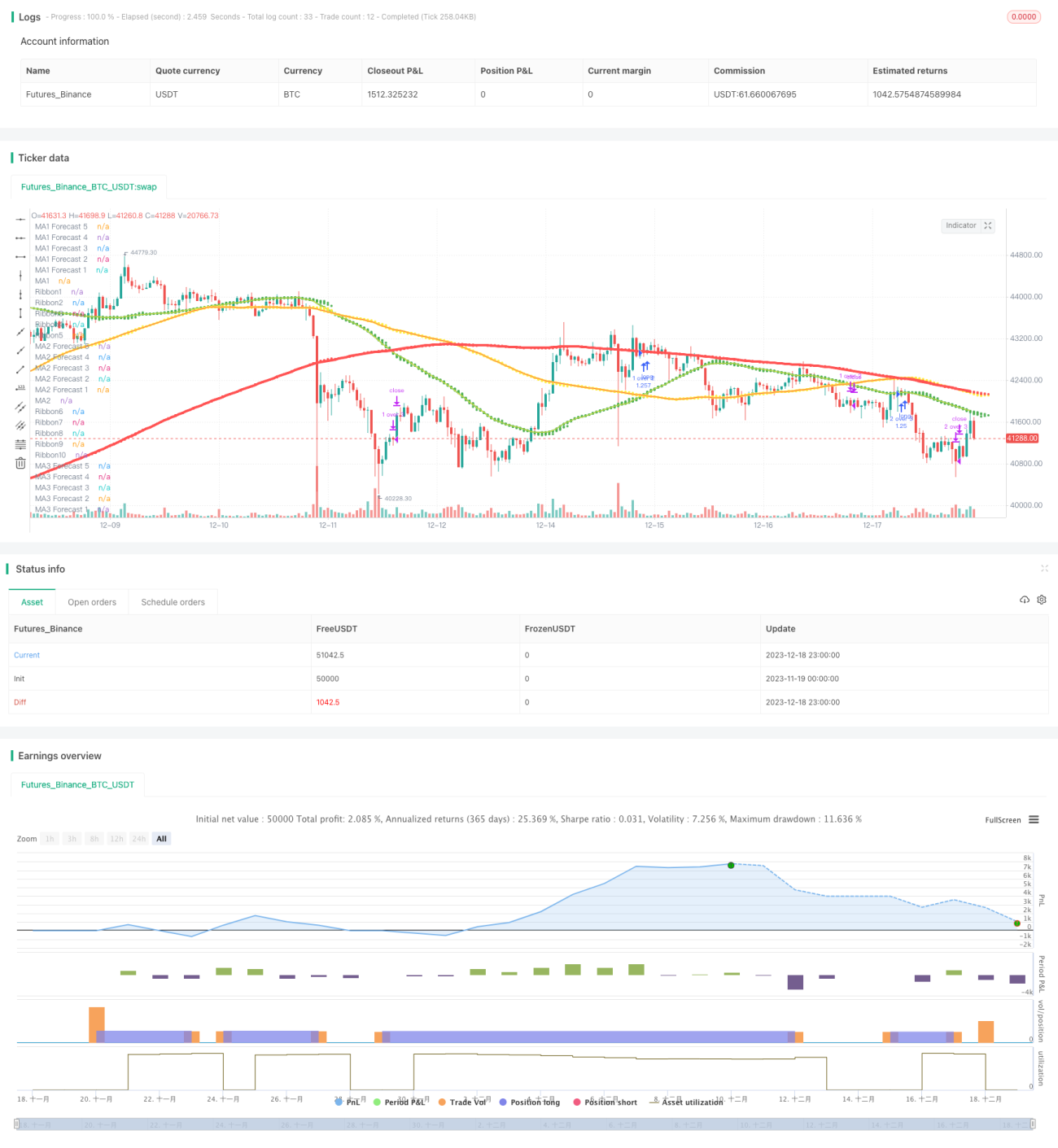Viewport: 1058px width, 1148px height.
Task: Select the Futures_Binance_BTC_USDT:swap ticker tab
Action: (x=89, y=186)
